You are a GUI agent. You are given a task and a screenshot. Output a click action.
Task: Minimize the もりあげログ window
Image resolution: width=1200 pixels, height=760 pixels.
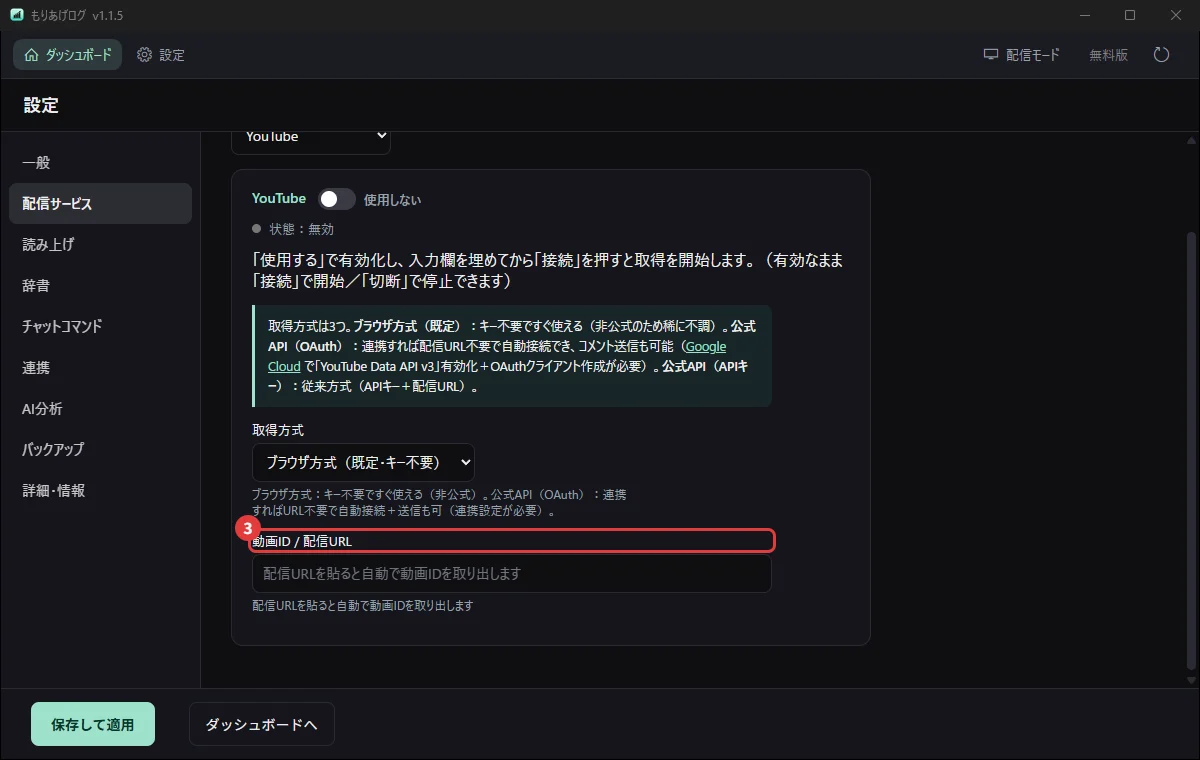[1083, 15]
